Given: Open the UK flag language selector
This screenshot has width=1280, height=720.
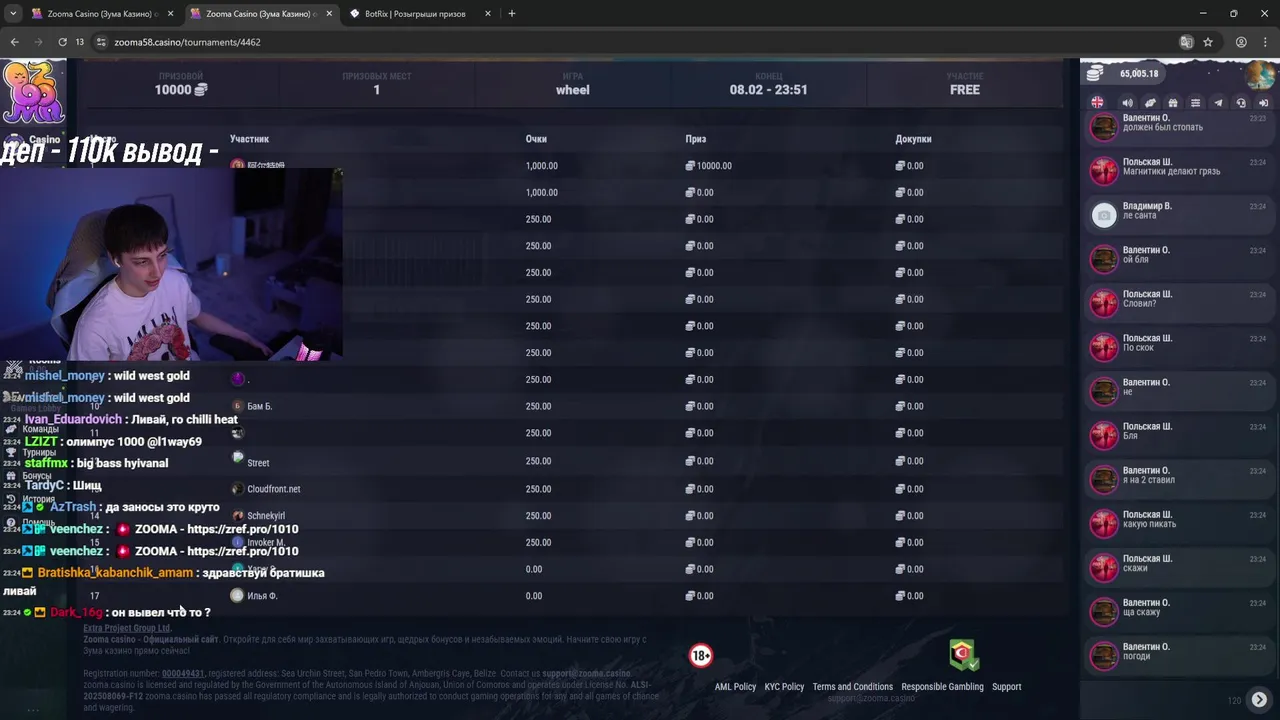Looking at the screenshot, I should (1097, 103).
